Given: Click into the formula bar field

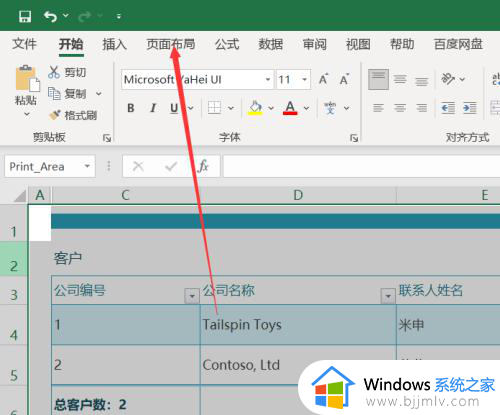Looking at the screenshot, I should [x=362, y=166].
